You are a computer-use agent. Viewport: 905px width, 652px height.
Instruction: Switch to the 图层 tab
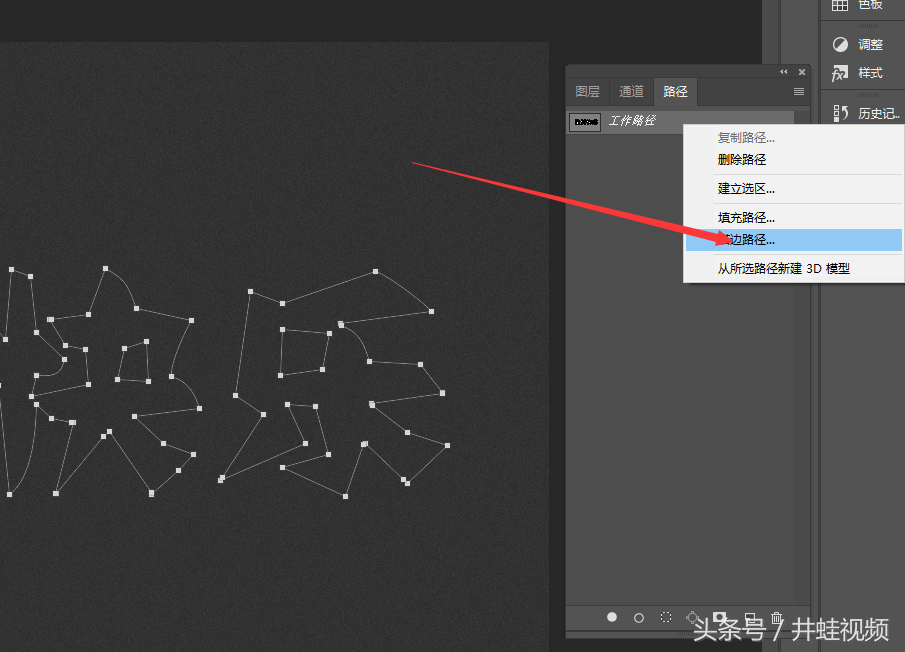pyautogui.click(x=588, y=91)
